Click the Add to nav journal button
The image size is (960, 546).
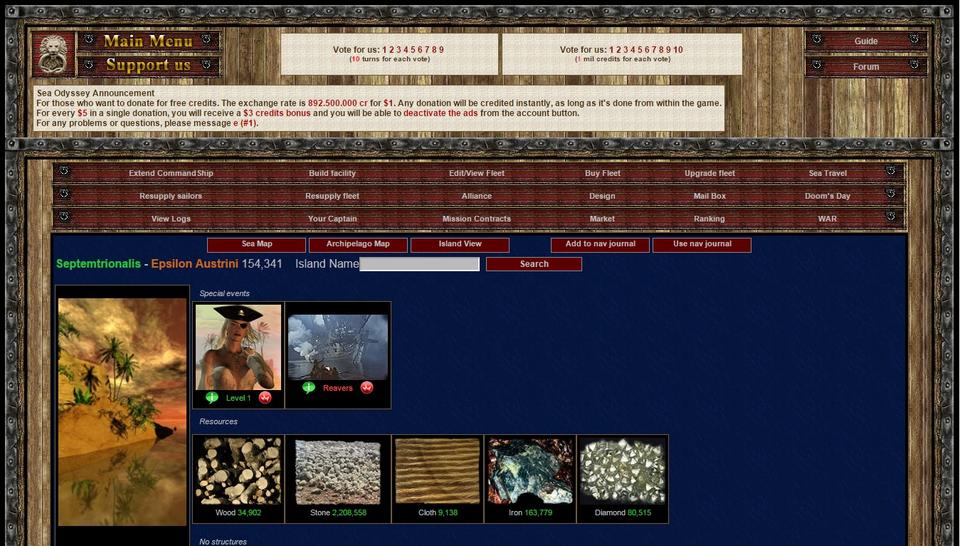[x=599, y=245]
